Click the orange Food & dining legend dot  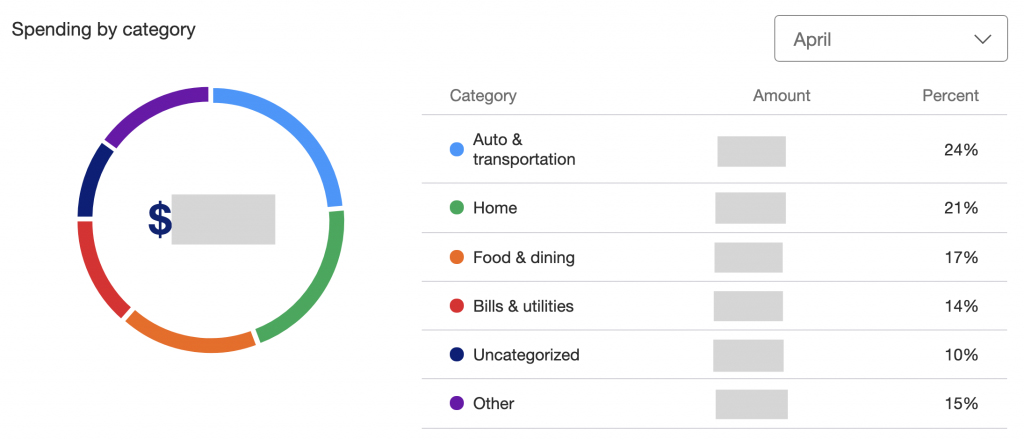coord(457,257)
